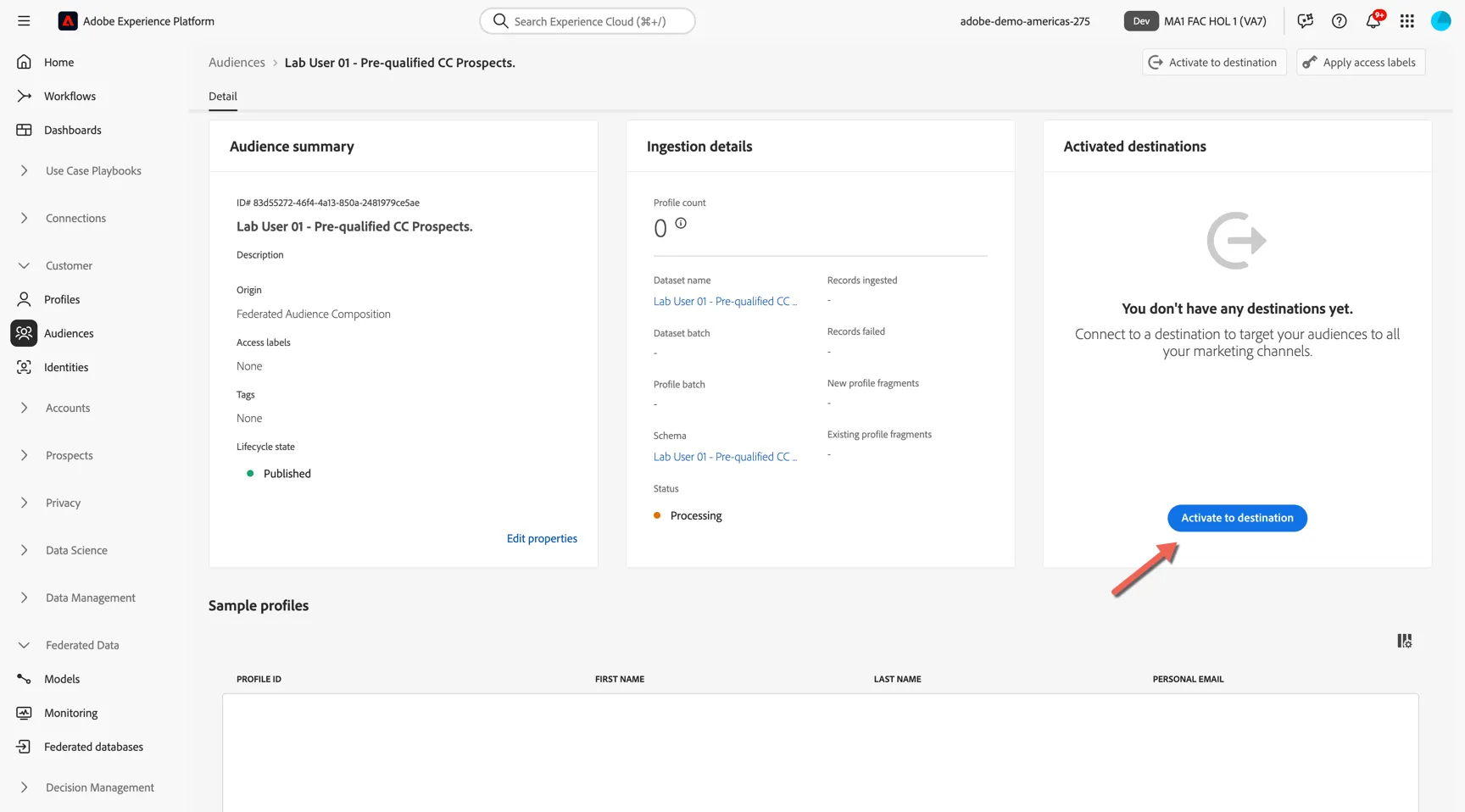Collapse the Customer section
The height and width of the screenshot is (812, 1465).
pyautogui.click(x=24, y=265)
